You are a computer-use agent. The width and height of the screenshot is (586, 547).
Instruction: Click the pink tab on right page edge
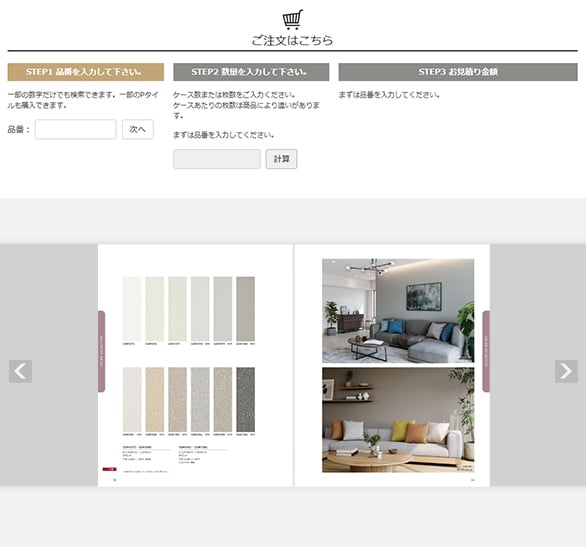486,351
